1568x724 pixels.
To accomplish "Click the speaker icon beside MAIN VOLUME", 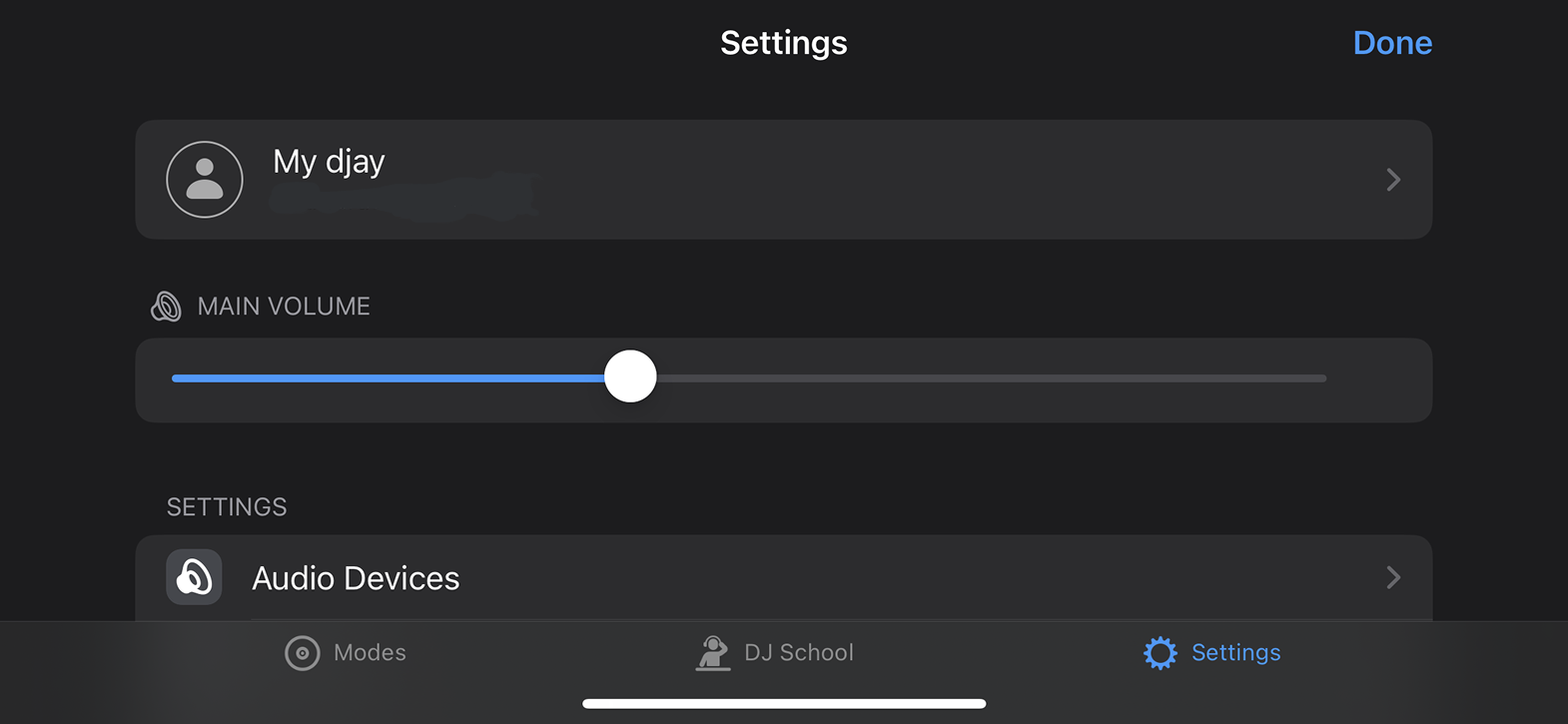I will click(x=166, y=306).
